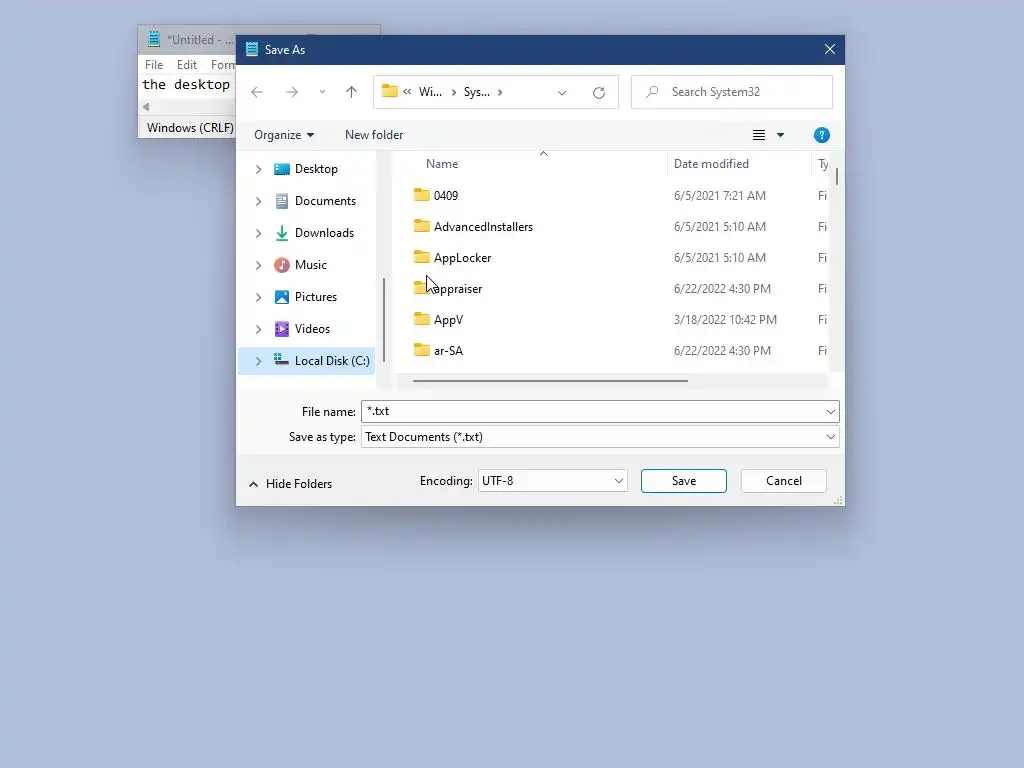Click the Cancel button
Image resolution: width=1024 pixels, height=768 pixels.
pos(784,481)
